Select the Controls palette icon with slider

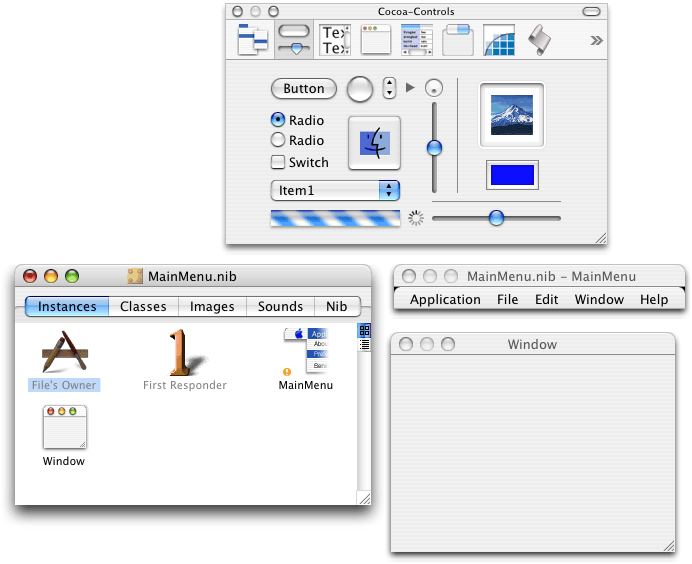pyautogui.click(x=294, y=40)
